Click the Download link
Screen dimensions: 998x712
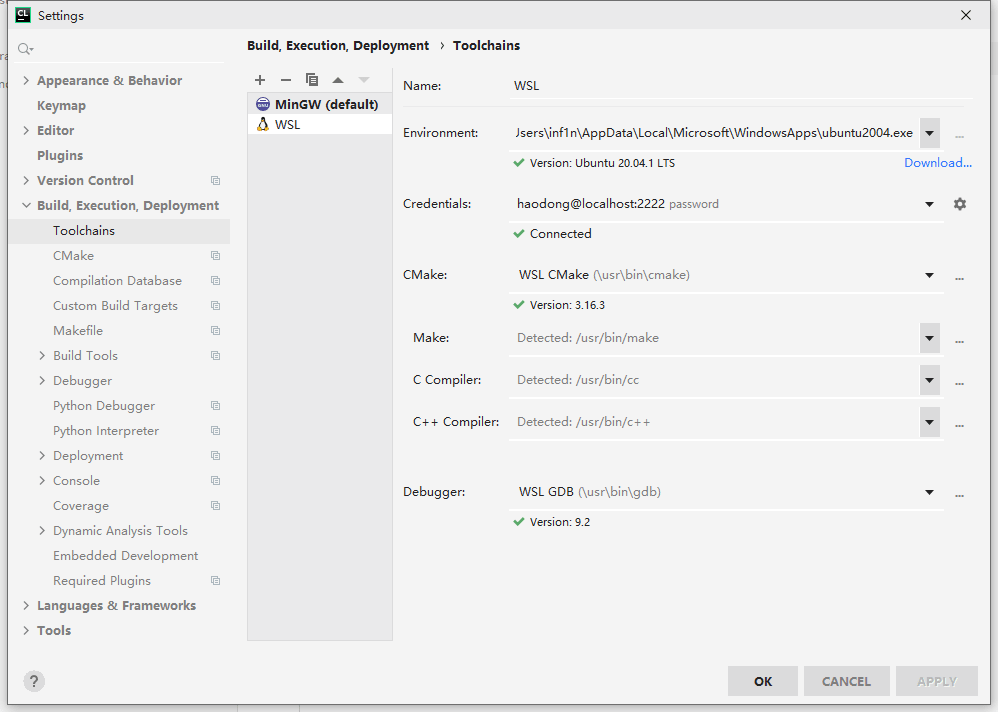pyautogui.click(x=937, y=163)
